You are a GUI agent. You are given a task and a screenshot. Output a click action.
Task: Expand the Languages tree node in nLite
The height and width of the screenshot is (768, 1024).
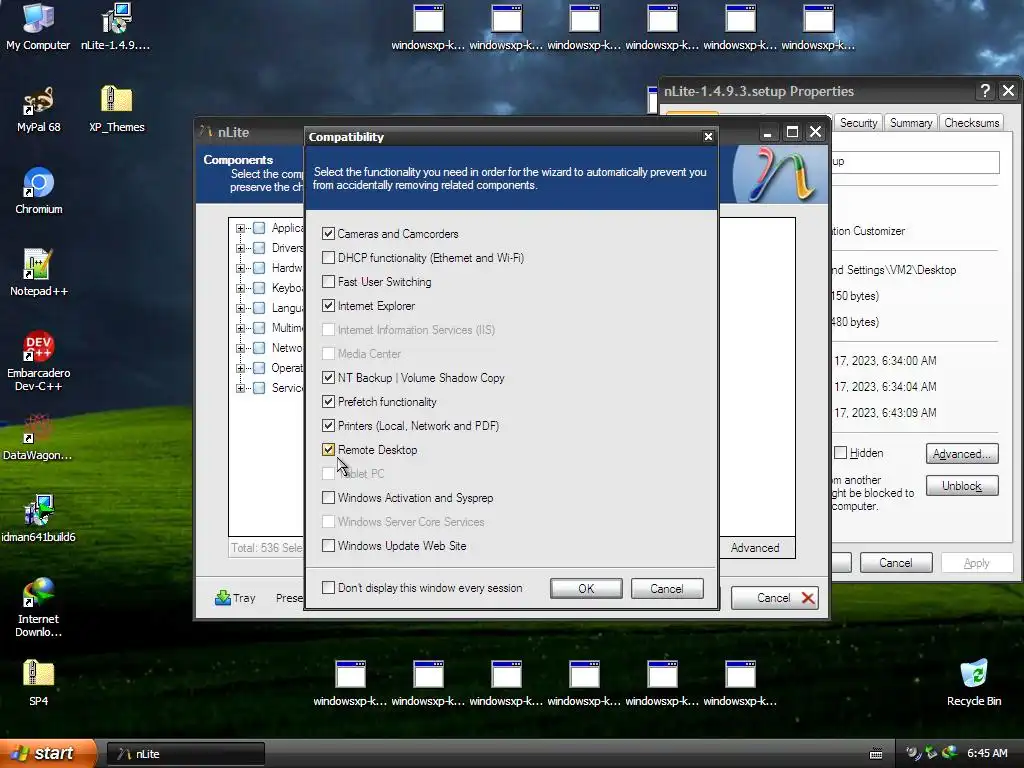240,308
